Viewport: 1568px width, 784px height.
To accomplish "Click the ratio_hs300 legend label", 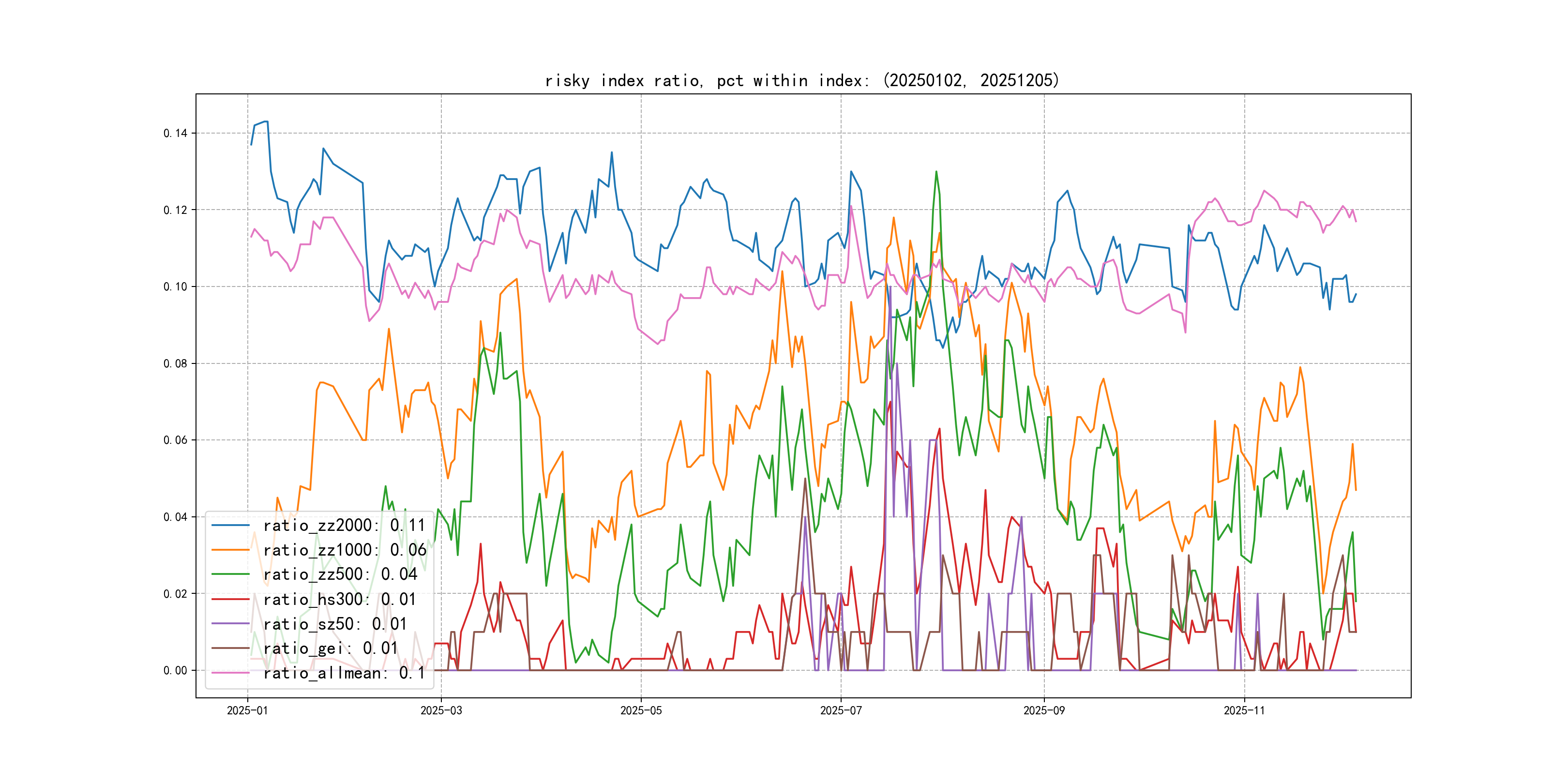I will pos(340,600).
